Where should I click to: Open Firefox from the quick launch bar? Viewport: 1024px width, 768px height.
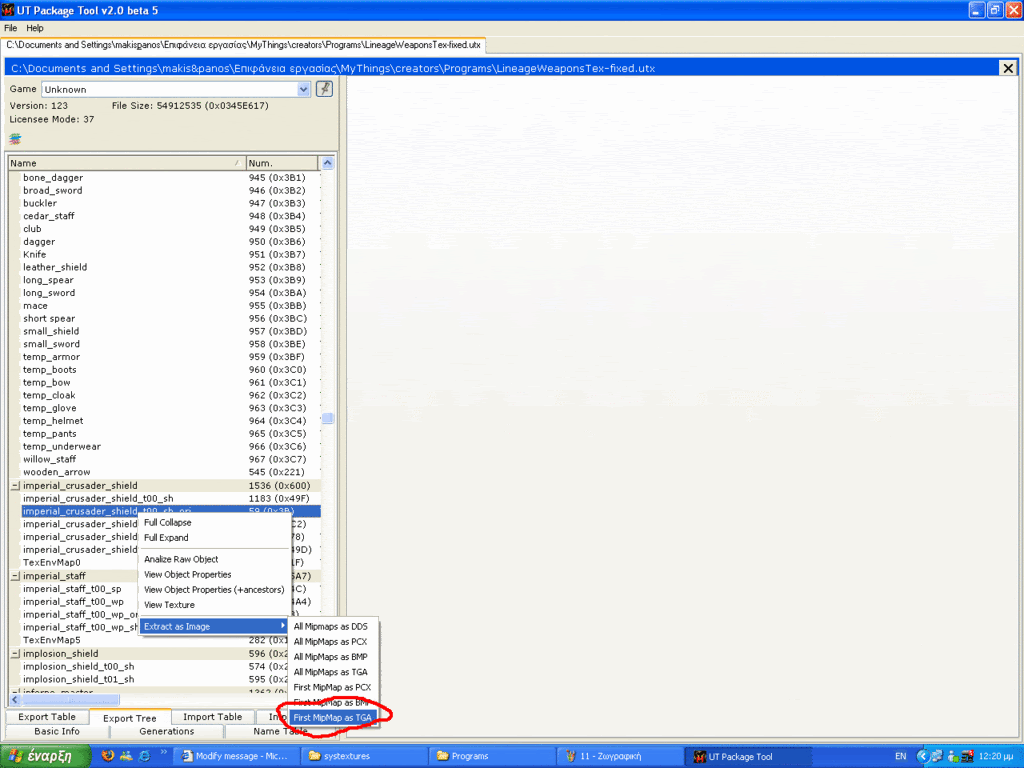click(x=109, y=756)
